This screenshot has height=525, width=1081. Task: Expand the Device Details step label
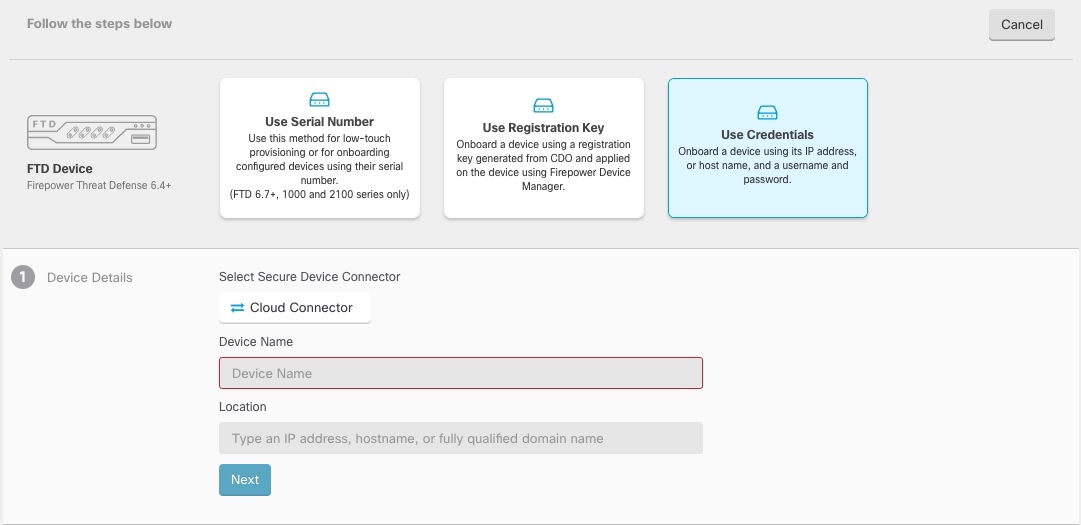tap(90, 278)
